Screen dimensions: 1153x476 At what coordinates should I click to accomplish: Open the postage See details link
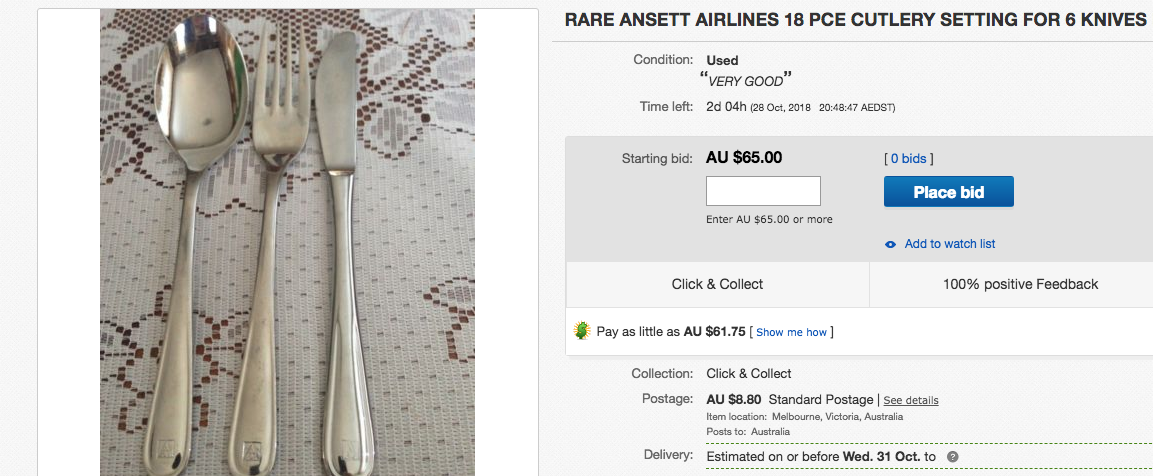pyautogui.click(x=910, y=400)
